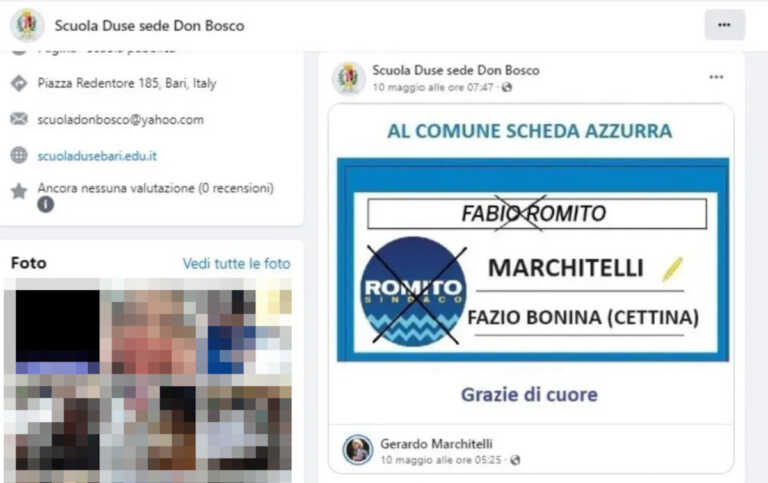Open the post options three-dots menu

[716, 77]
